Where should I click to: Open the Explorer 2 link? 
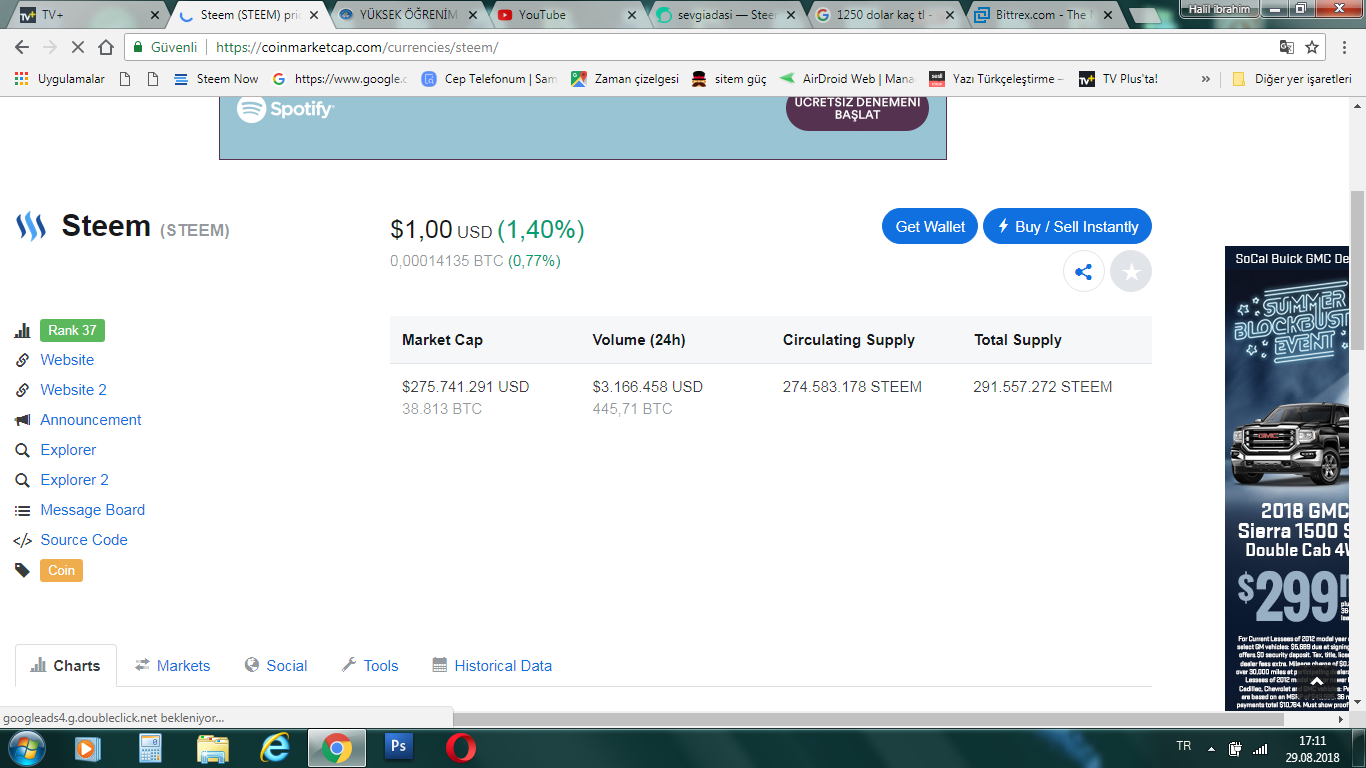coord(74,480)
